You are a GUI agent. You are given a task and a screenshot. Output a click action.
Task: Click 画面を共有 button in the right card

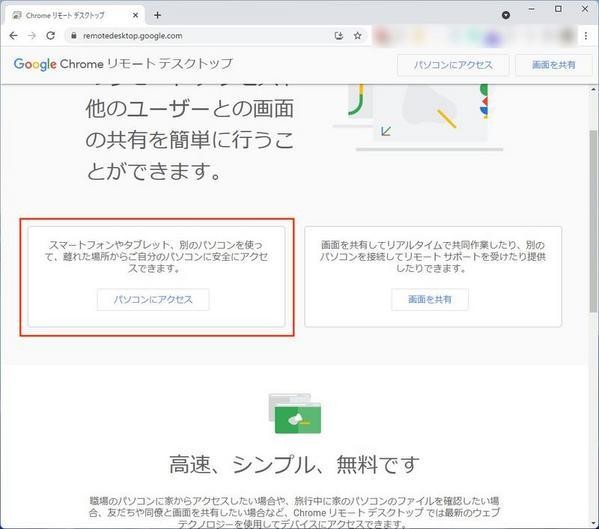coord(430,299)
